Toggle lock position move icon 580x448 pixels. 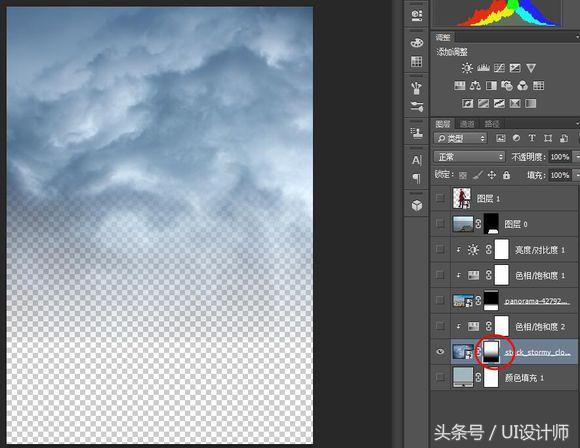(492, 175)
